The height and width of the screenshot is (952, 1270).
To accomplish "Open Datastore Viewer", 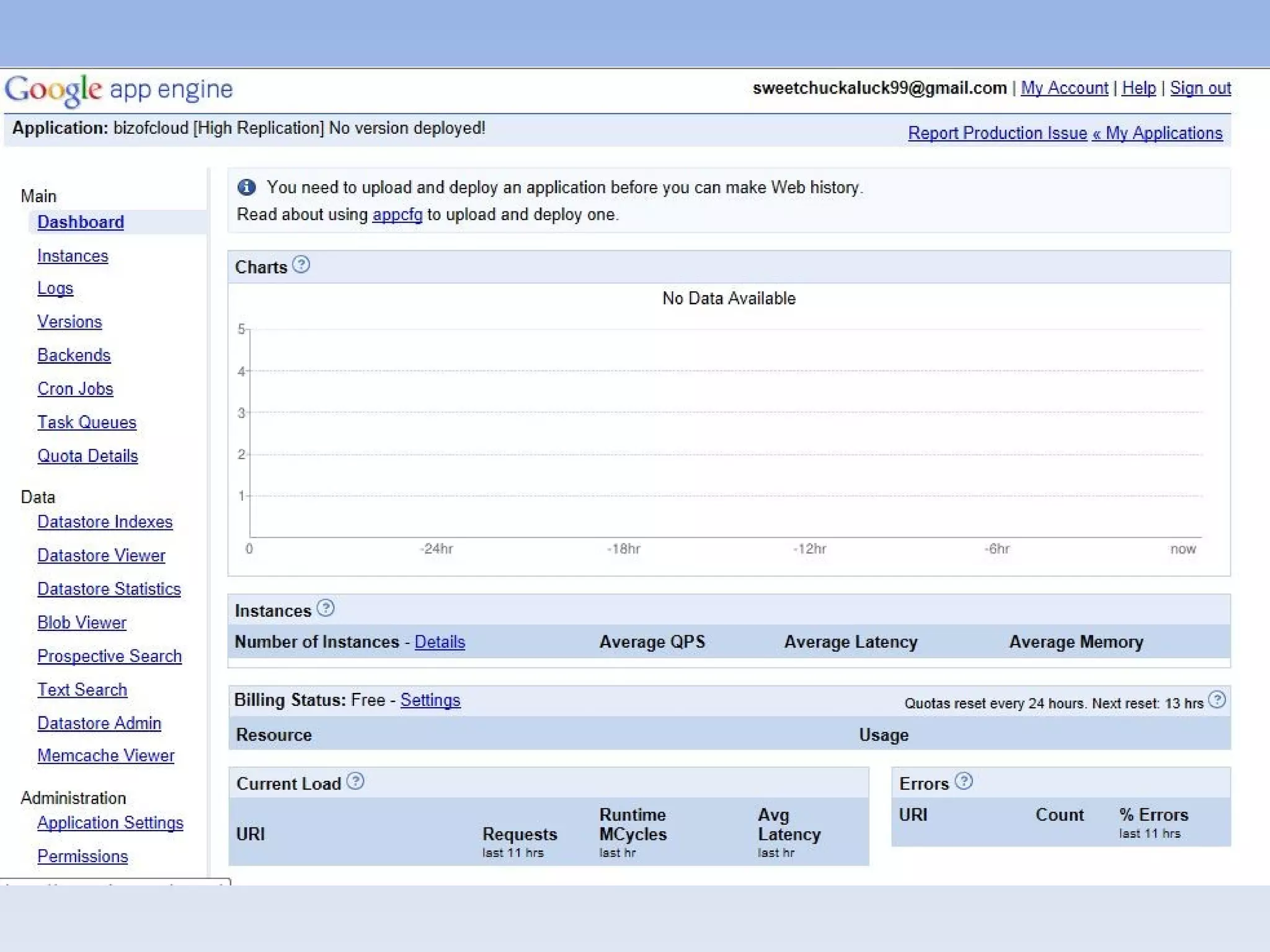I will click(101, 556).
